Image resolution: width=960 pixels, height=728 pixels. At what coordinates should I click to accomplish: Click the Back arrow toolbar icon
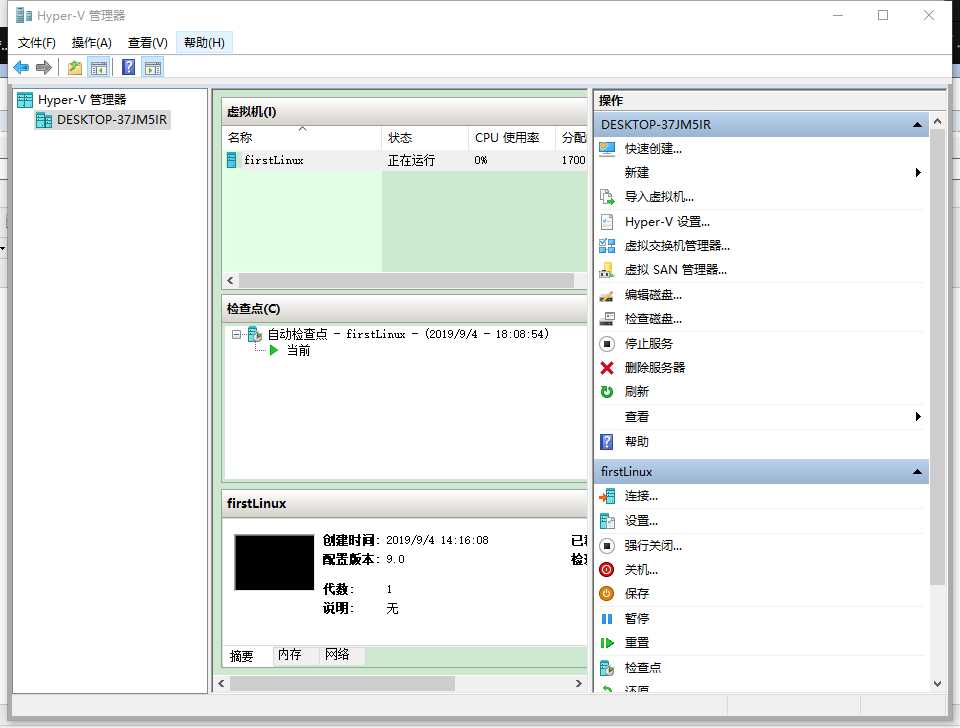[x=21, y=67]
